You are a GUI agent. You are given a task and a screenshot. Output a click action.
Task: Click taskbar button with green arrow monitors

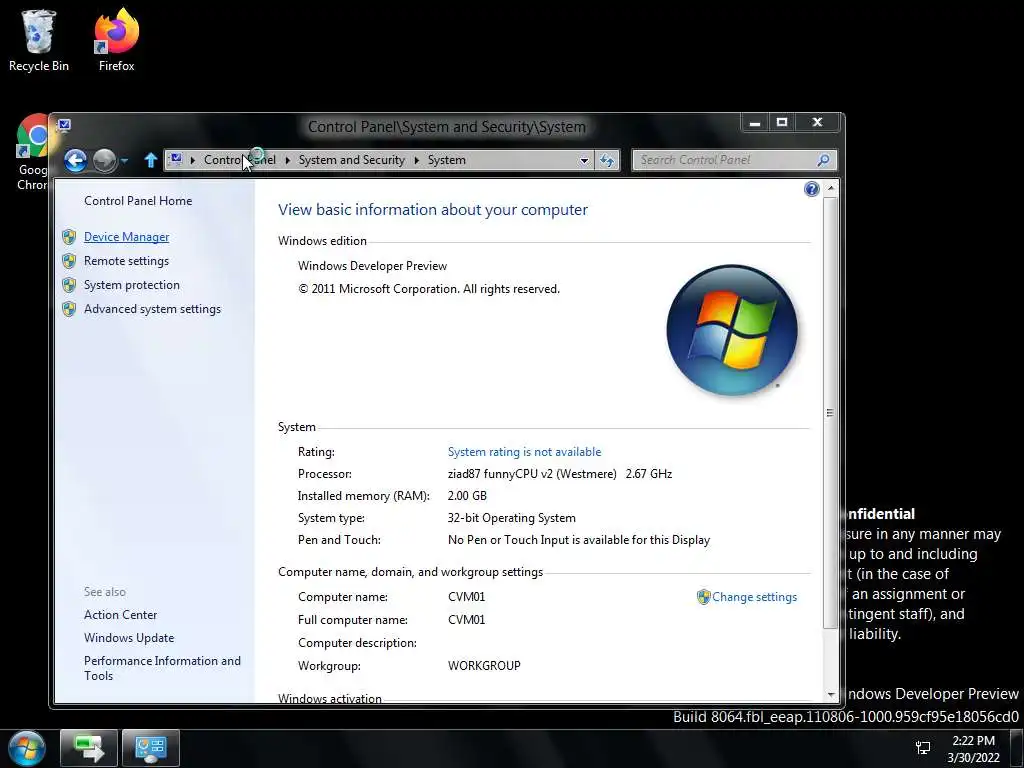(x=89, y=748)
